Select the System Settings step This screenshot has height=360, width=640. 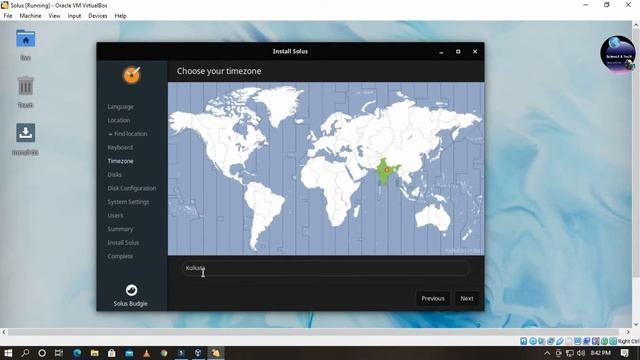click(x=128, y=202)
